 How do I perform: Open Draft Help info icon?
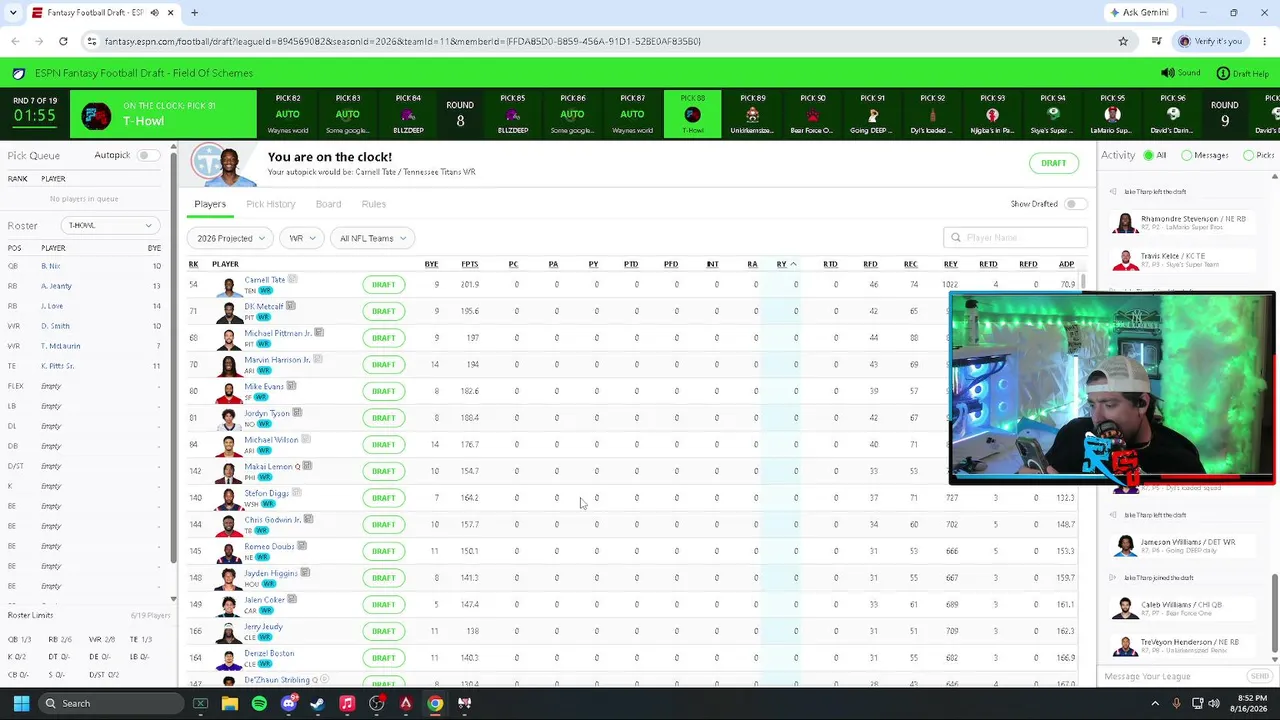1222,73
